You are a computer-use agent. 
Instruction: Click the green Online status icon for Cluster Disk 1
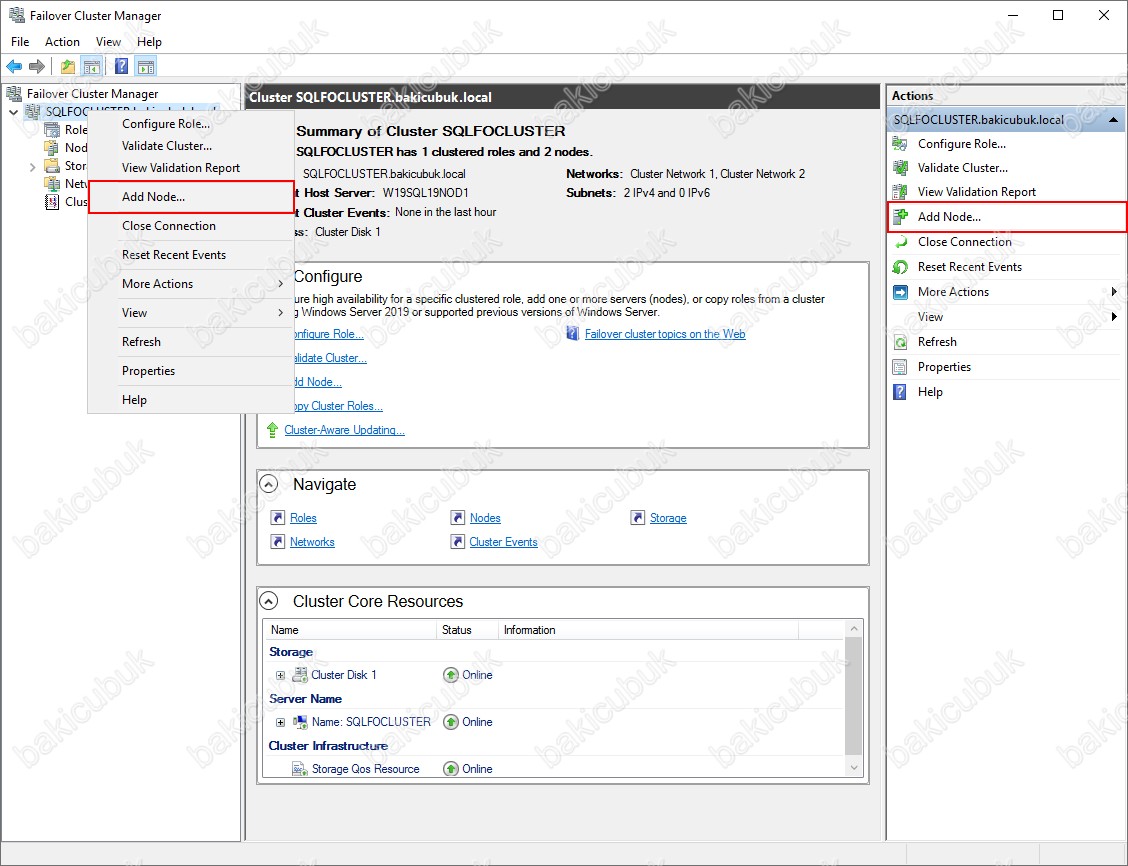click(451, 675)
